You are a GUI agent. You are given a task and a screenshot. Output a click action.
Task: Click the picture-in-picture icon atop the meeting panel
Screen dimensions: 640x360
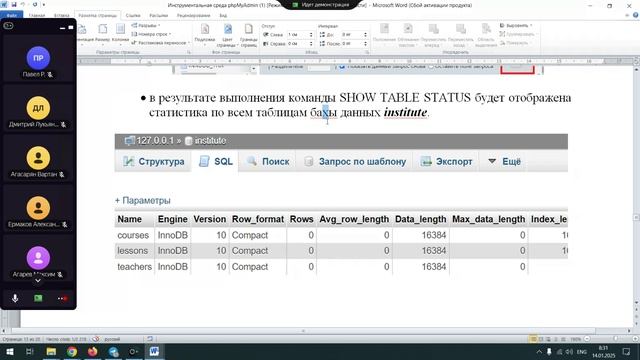coord(8,26)
